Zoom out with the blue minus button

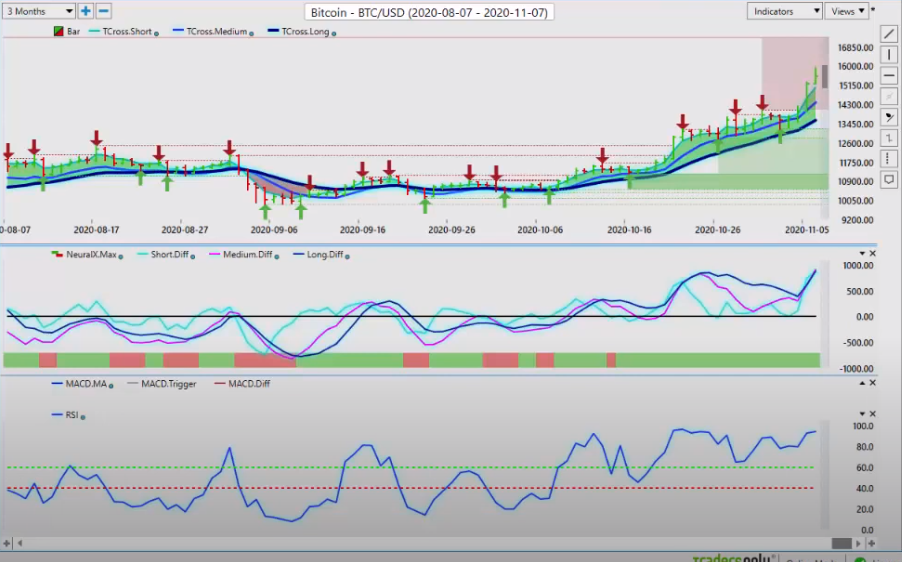click(104, 11)
